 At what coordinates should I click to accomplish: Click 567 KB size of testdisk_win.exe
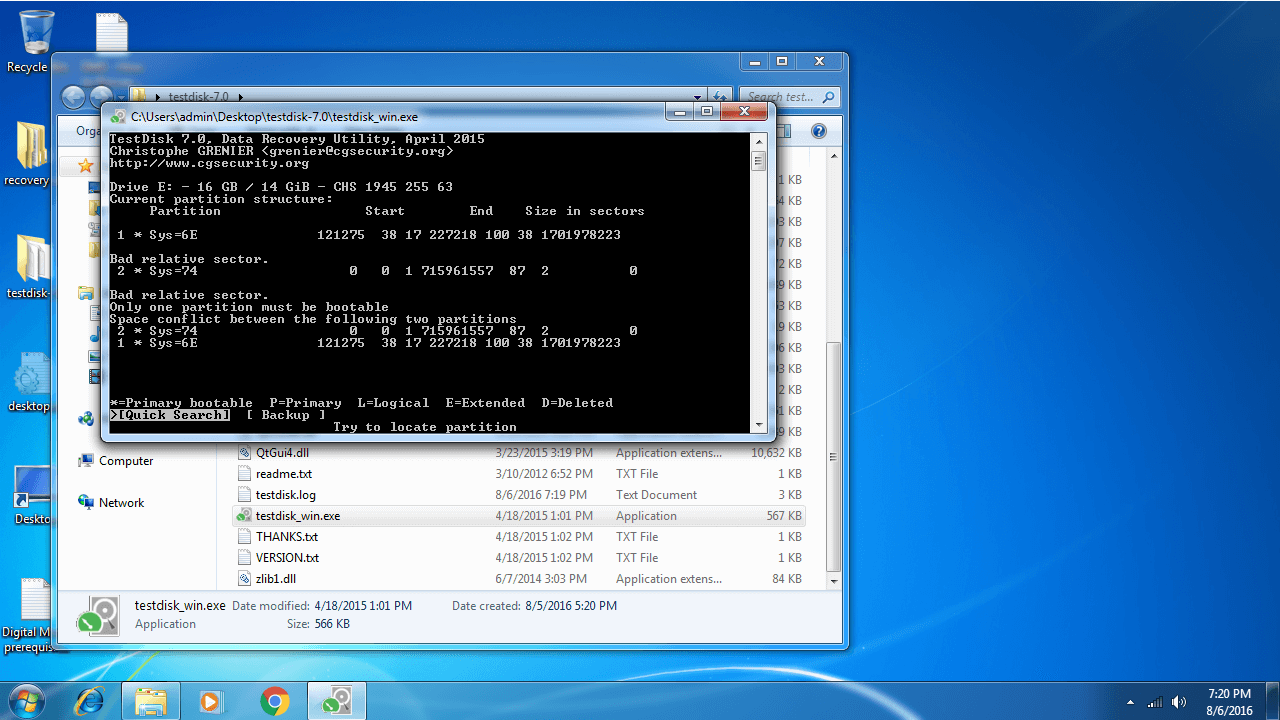pyautogui.click(x=784, y=516)
